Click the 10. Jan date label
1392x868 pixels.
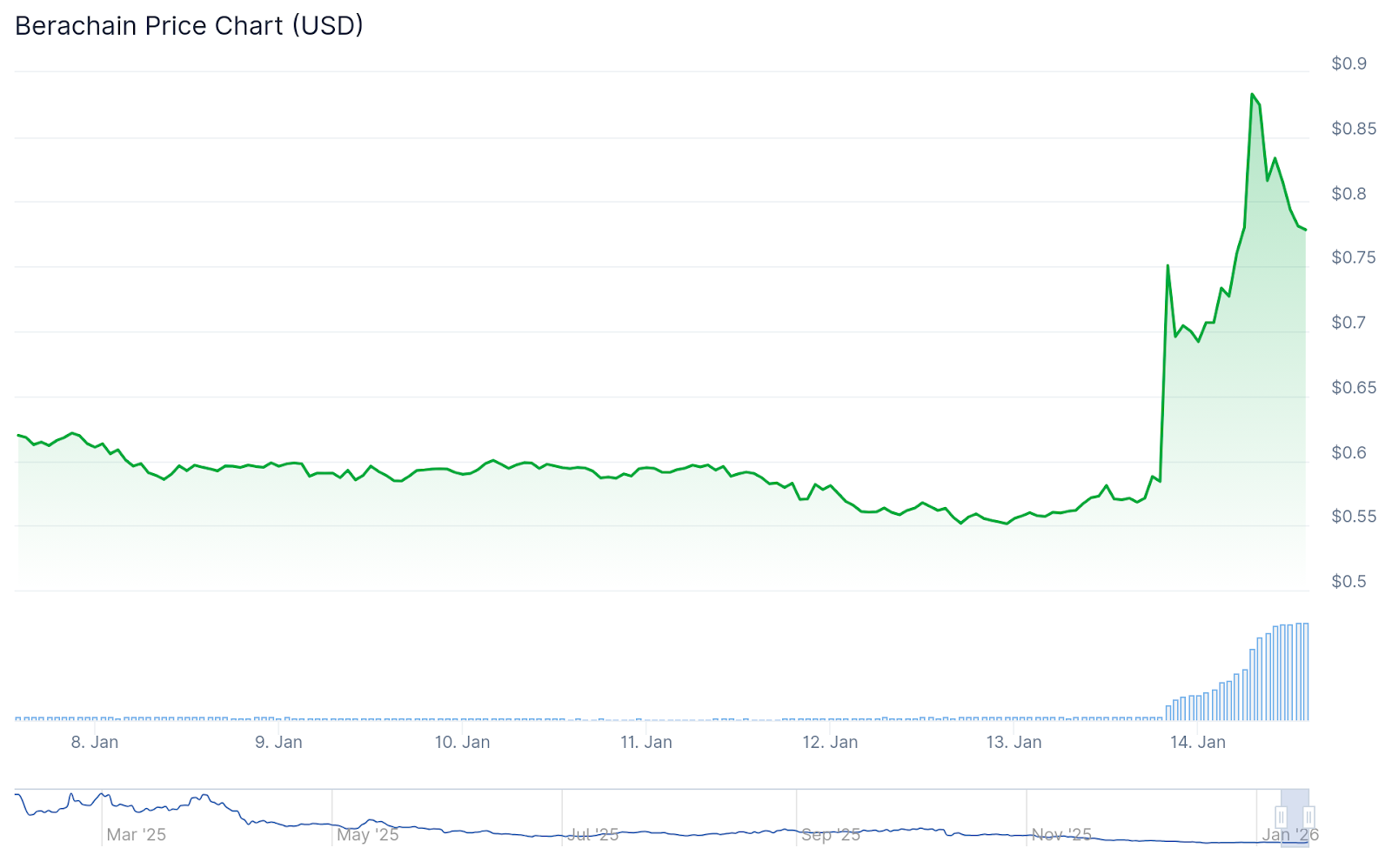click(x=462, y=743)
